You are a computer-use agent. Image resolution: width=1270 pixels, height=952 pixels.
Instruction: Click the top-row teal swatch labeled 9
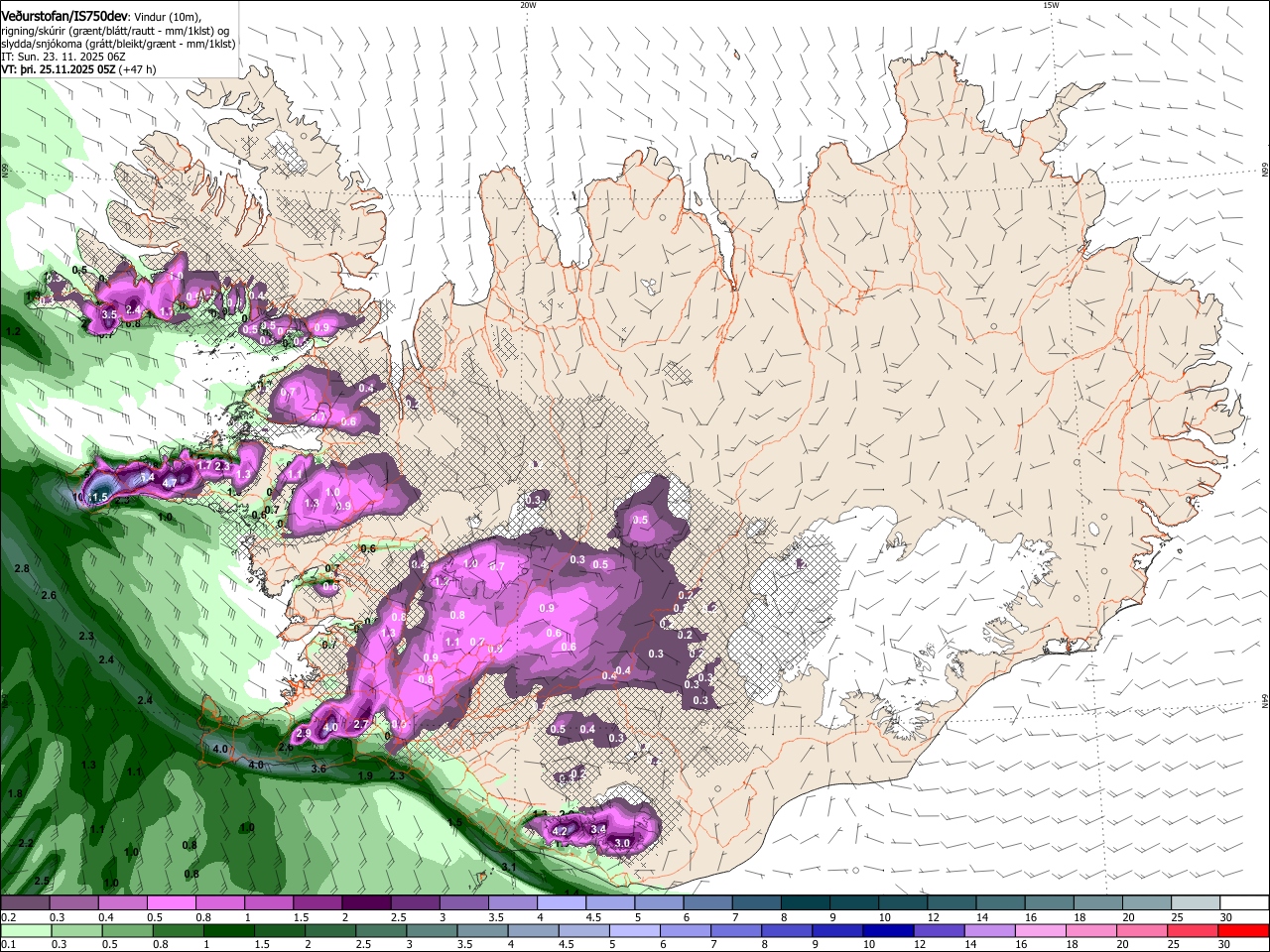(852, 903)
